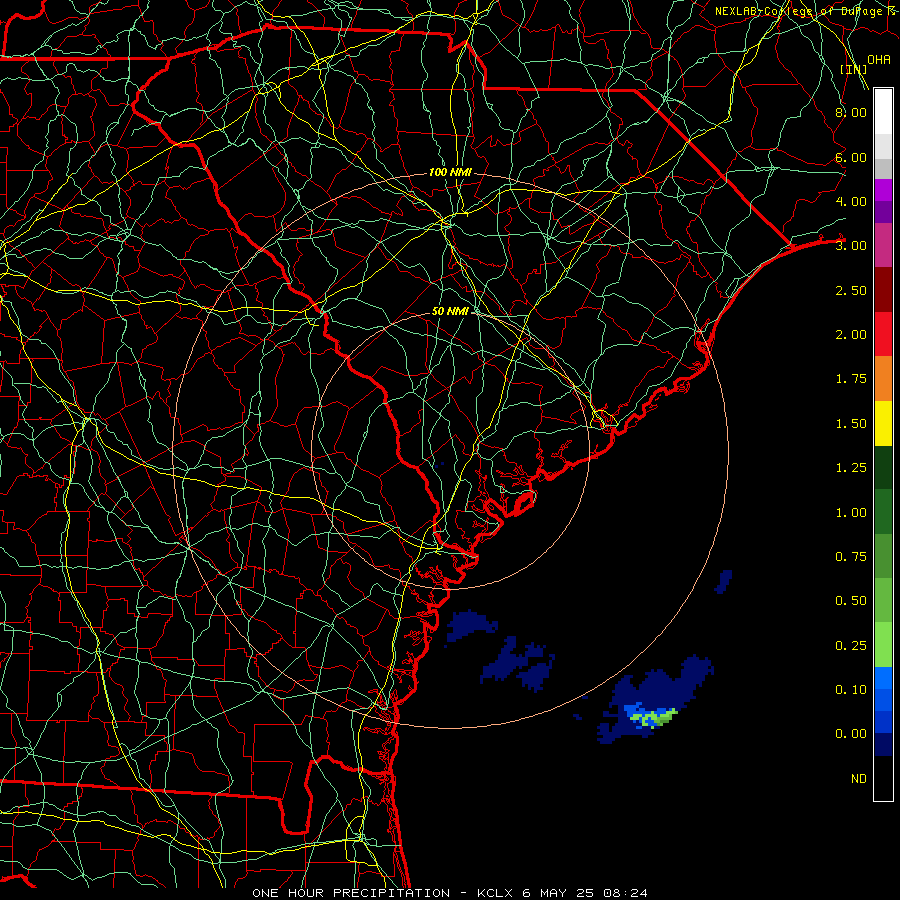Click the ND legend label
The height and width of the screenshot is (900, 900).
click(x=859, y=779)
